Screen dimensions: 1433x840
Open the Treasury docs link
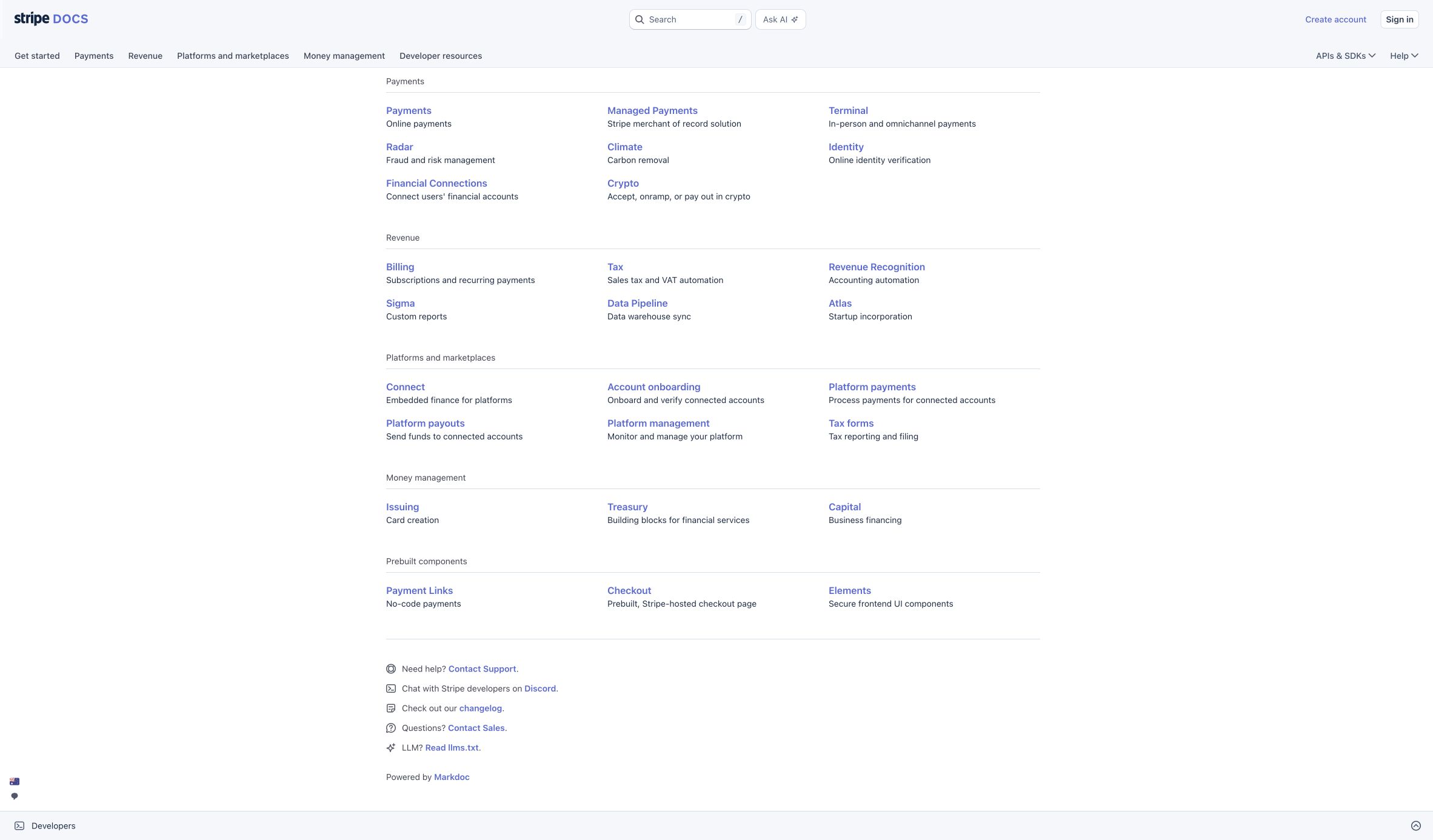pyautogui.click(x=627, y=507)
